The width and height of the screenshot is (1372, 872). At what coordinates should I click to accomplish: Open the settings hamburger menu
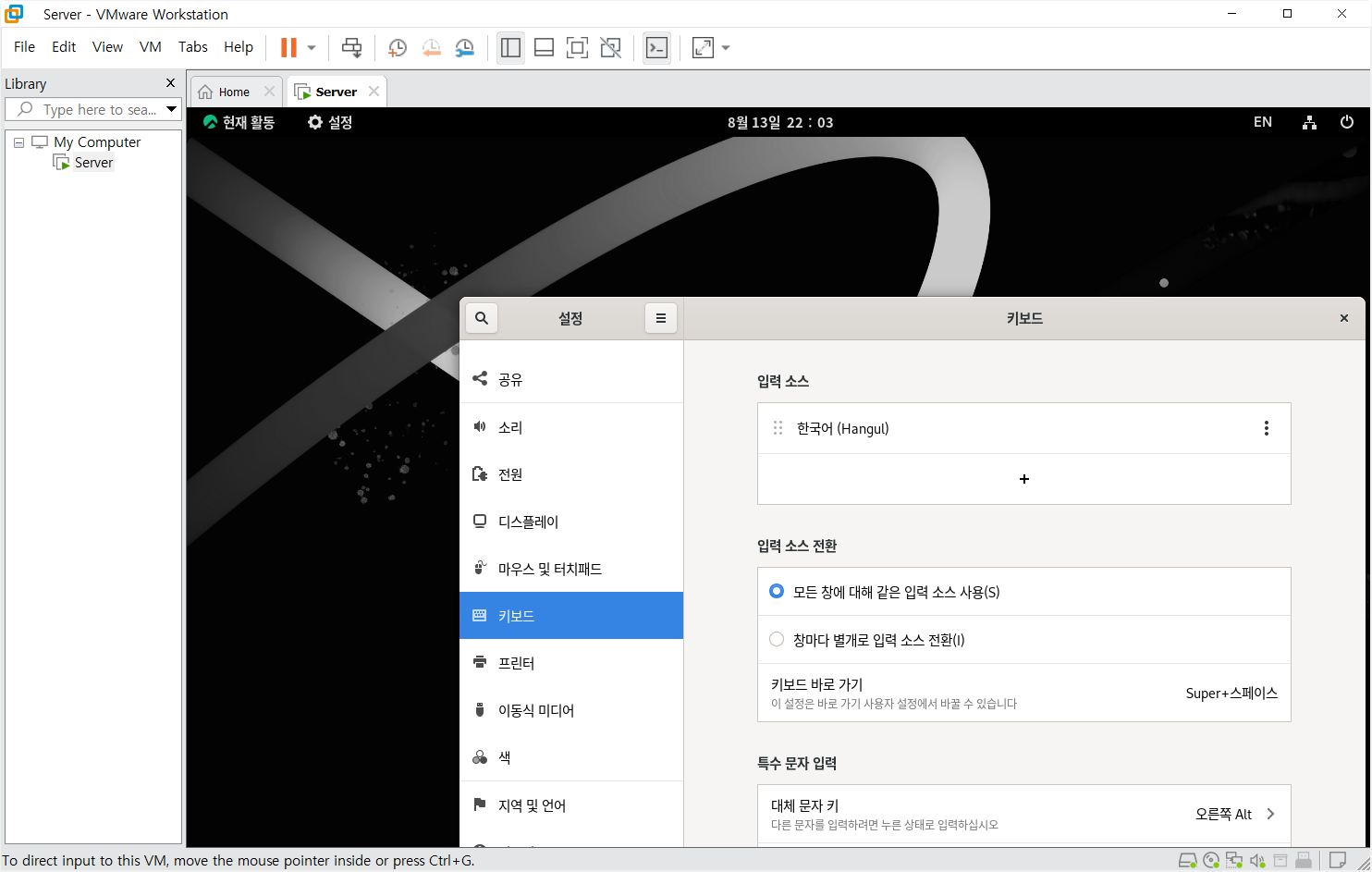point(661,318)
